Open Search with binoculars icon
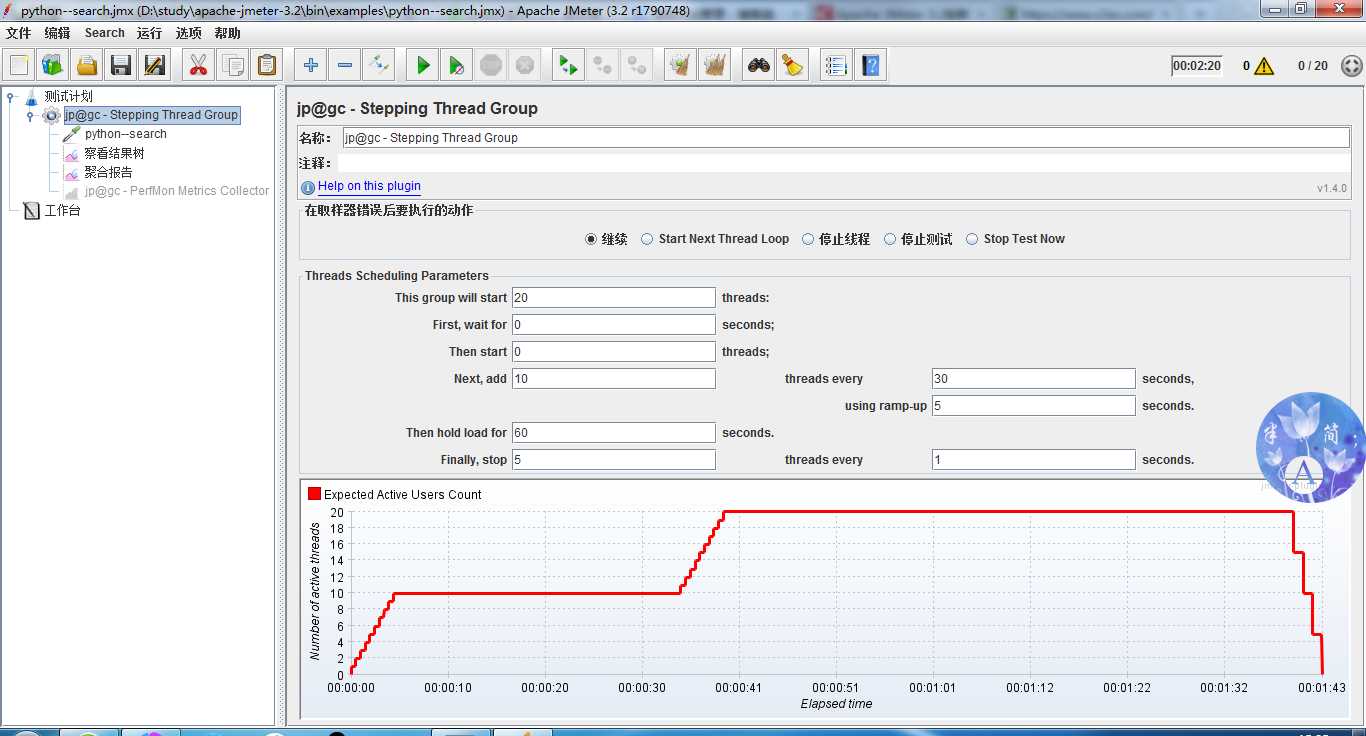 coord(759,66)
